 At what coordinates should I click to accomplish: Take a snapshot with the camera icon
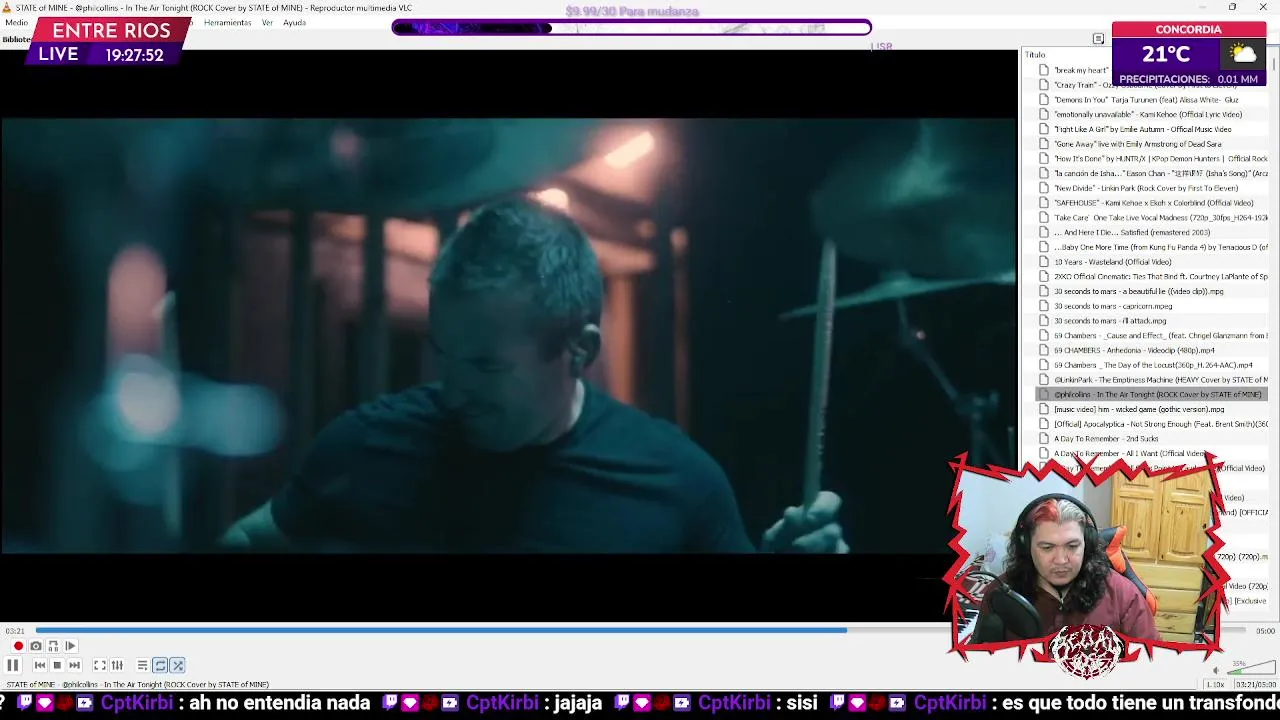click(36, 646)
